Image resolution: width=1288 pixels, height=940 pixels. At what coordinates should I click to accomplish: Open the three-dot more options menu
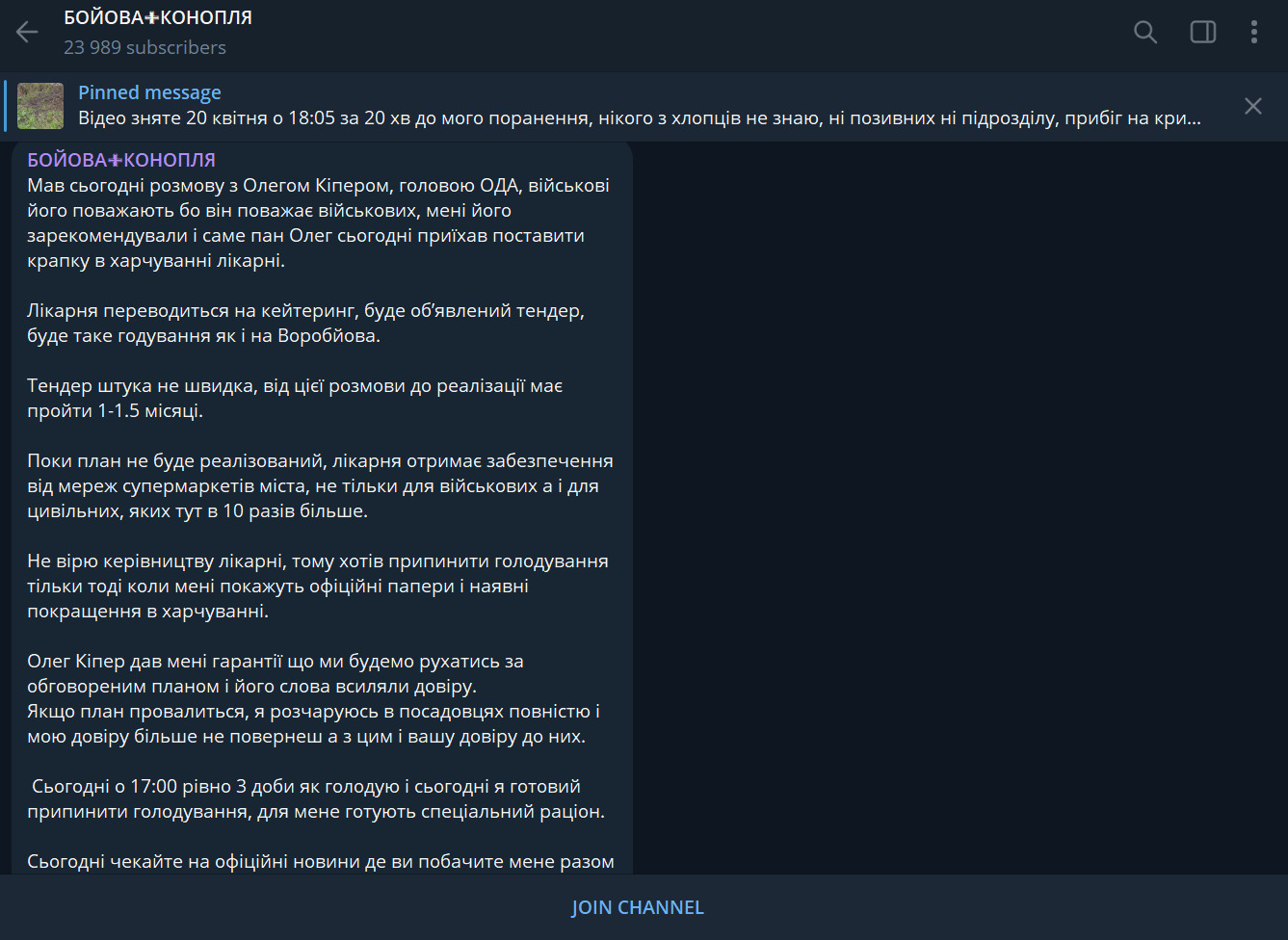[x=1254, y=32]
